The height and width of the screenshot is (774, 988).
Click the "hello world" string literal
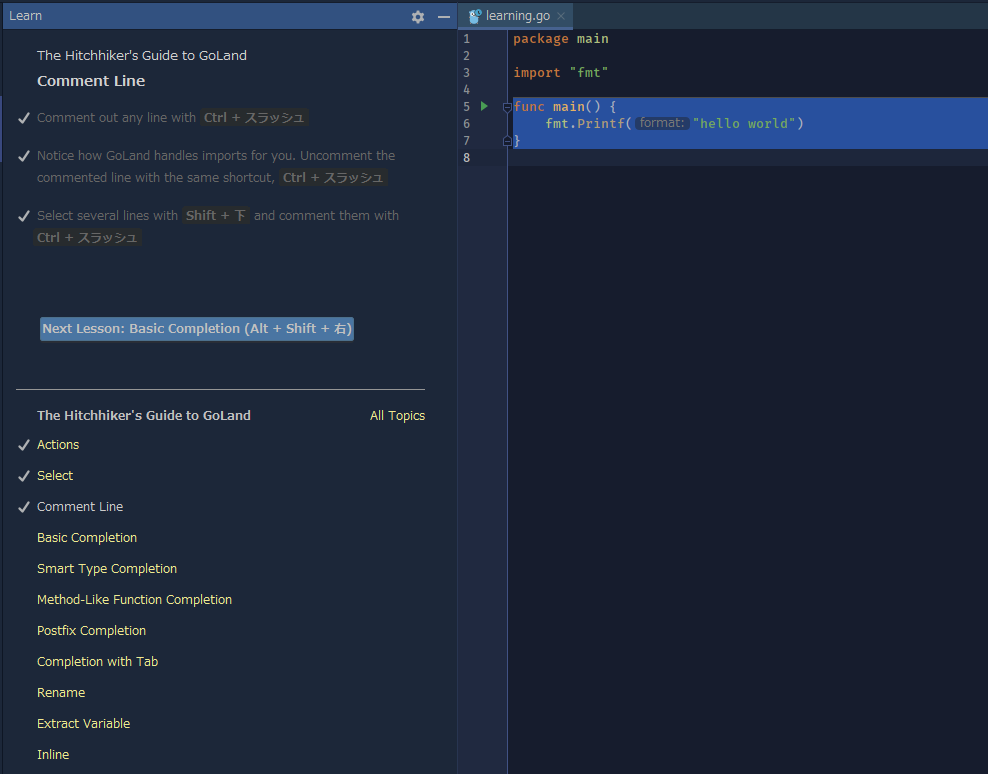tap(744, 124)
